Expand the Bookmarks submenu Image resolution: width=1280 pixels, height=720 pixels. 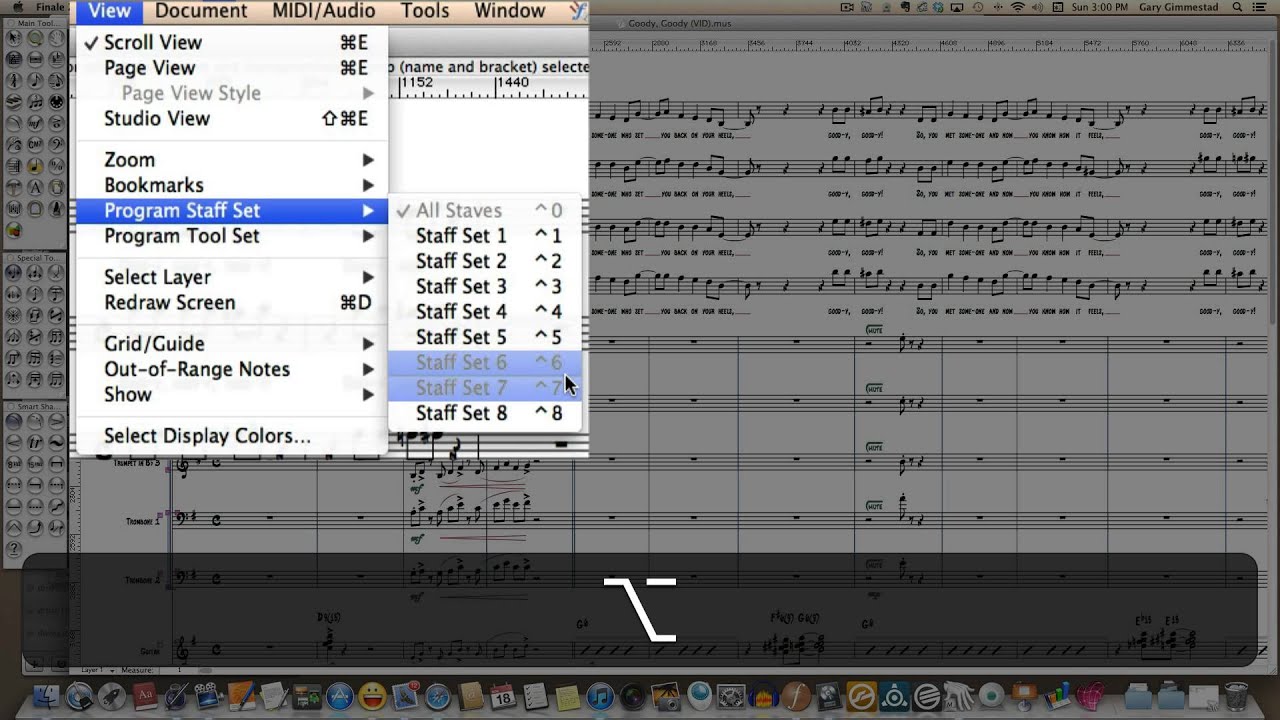pyautogui.click(x=231, y=185)
